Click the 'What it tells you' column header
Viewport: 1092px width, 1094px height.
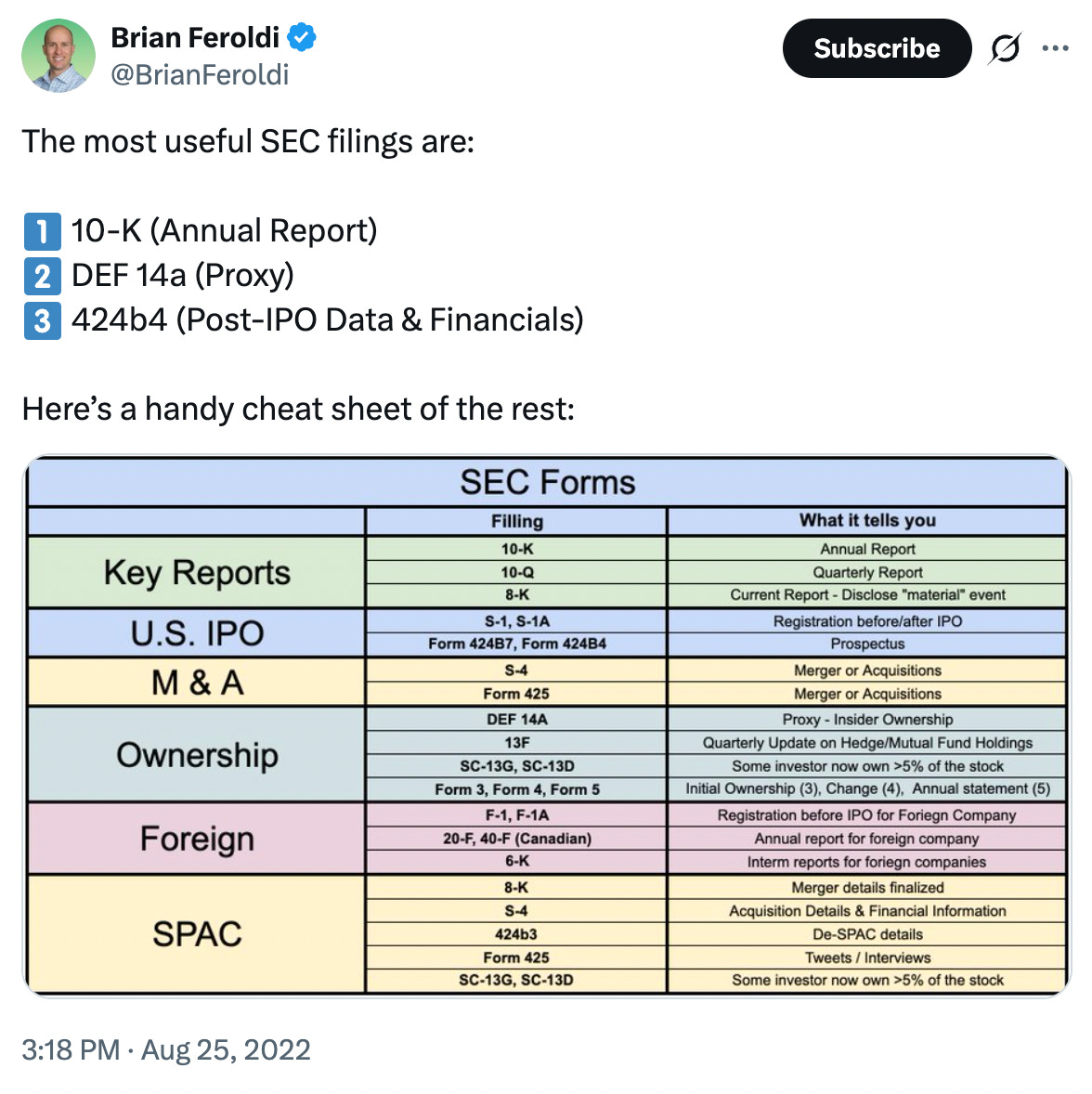pyautogui.click(x=867, y=521)
